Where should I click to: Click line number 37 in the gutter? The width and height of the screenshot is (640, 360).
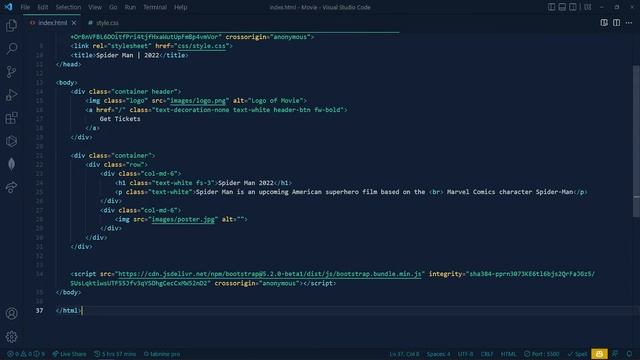point(39,310)
